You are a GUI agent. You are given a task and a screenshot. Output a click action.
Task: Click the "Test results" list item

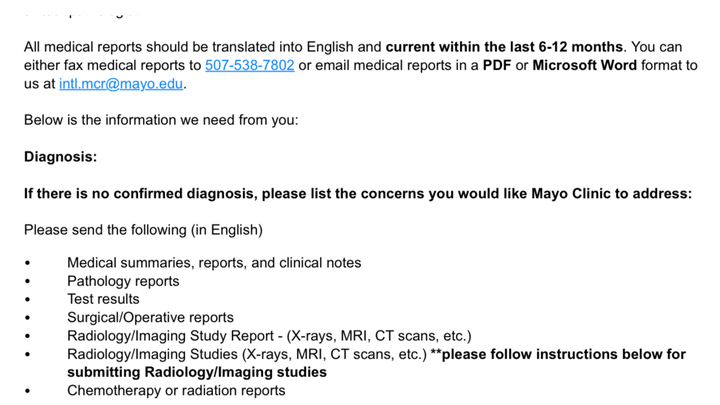(x=103, y=299)
